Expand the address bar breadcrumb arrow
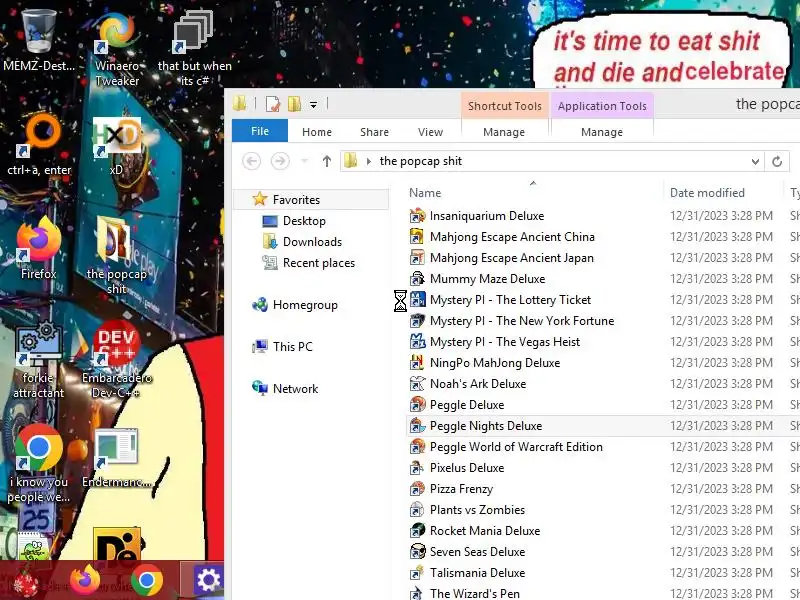 click(x=368, y=161)
